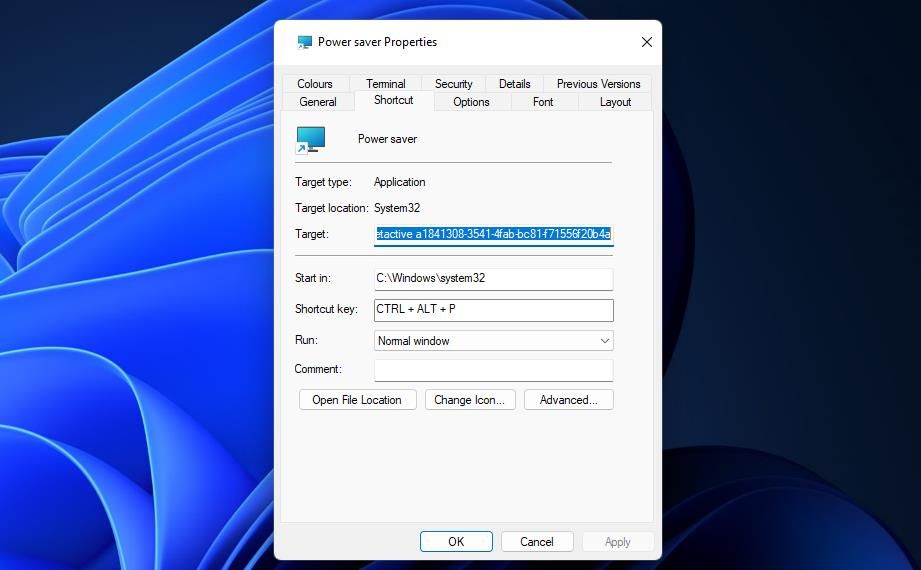The image size is (921, 570).
Task: Click the Comment label
Action: pyautogui.click(x=318, y=369)
